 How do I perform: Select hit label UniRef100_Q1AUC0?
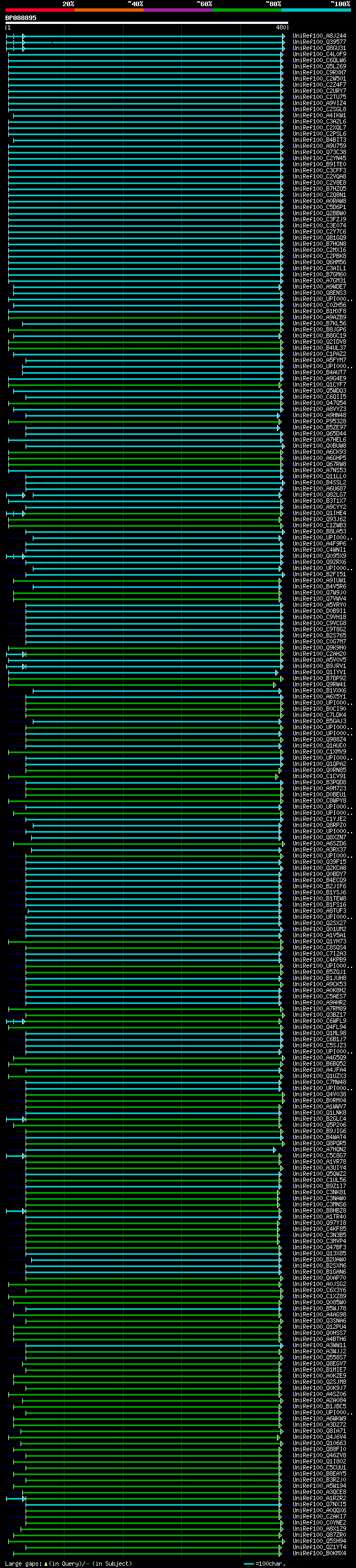(319, 746)
